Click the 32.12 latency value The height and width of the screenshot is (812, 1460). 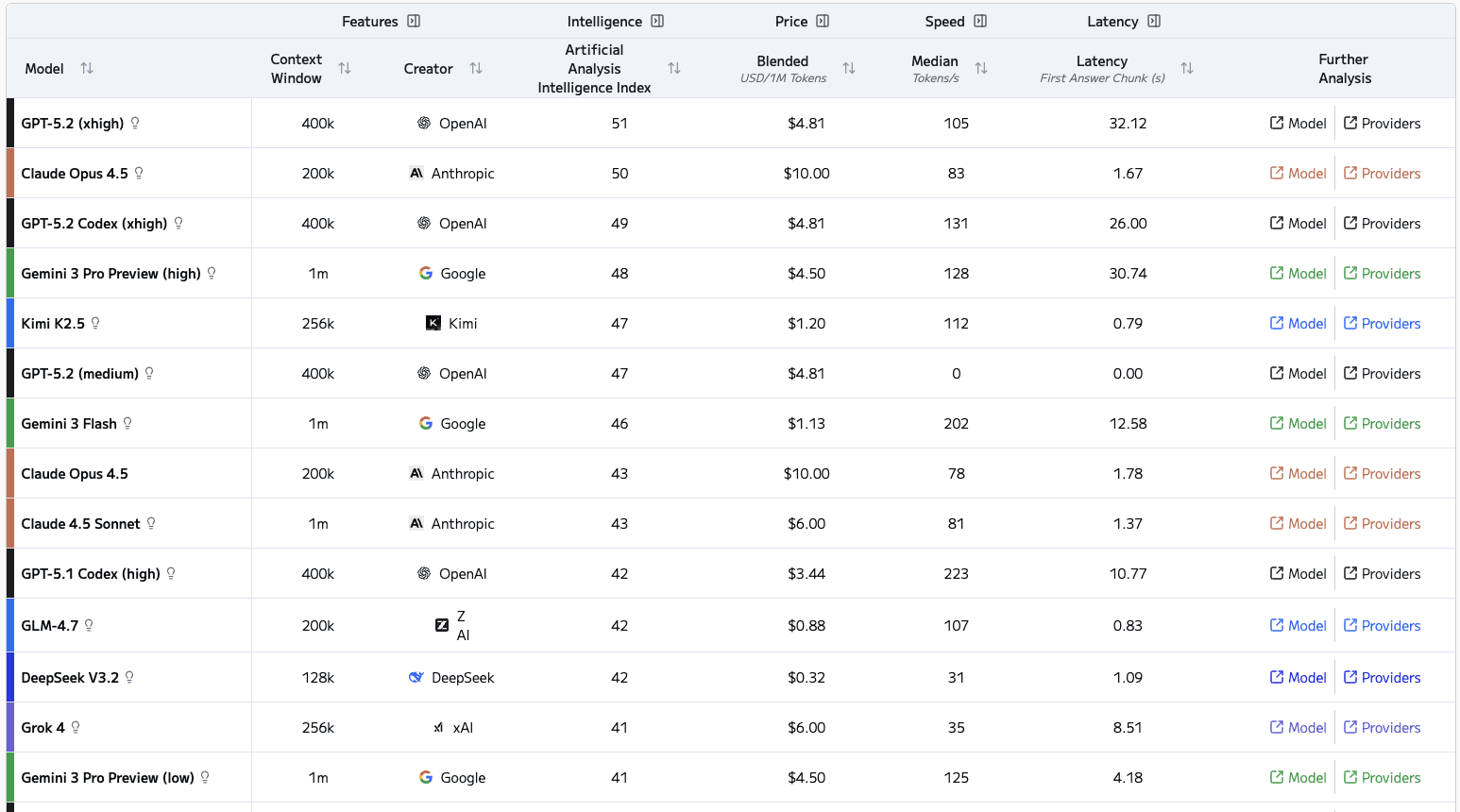[x=1128, y=123]
